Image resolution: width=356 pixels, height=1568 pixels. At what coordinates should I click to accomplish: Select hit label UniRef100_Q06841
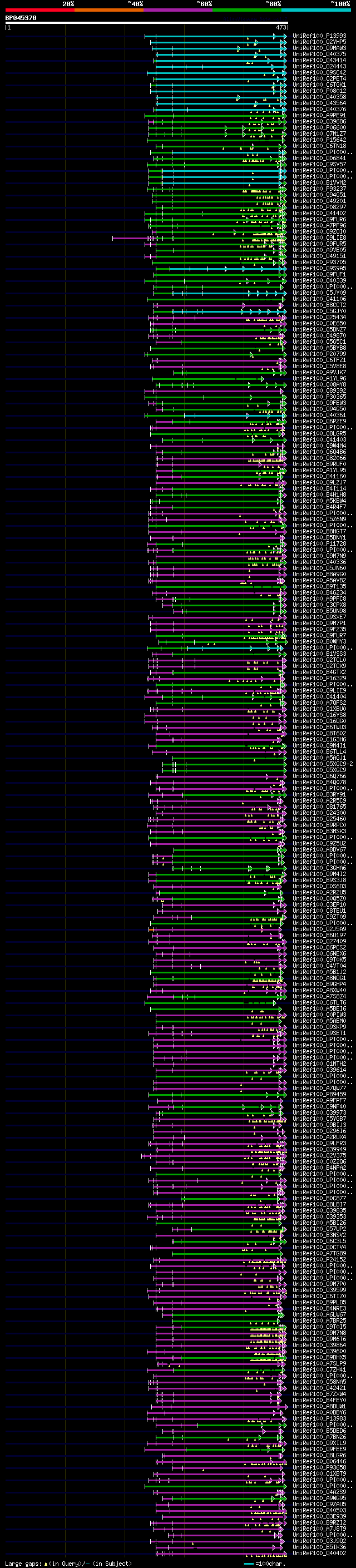tap(319, 159)
